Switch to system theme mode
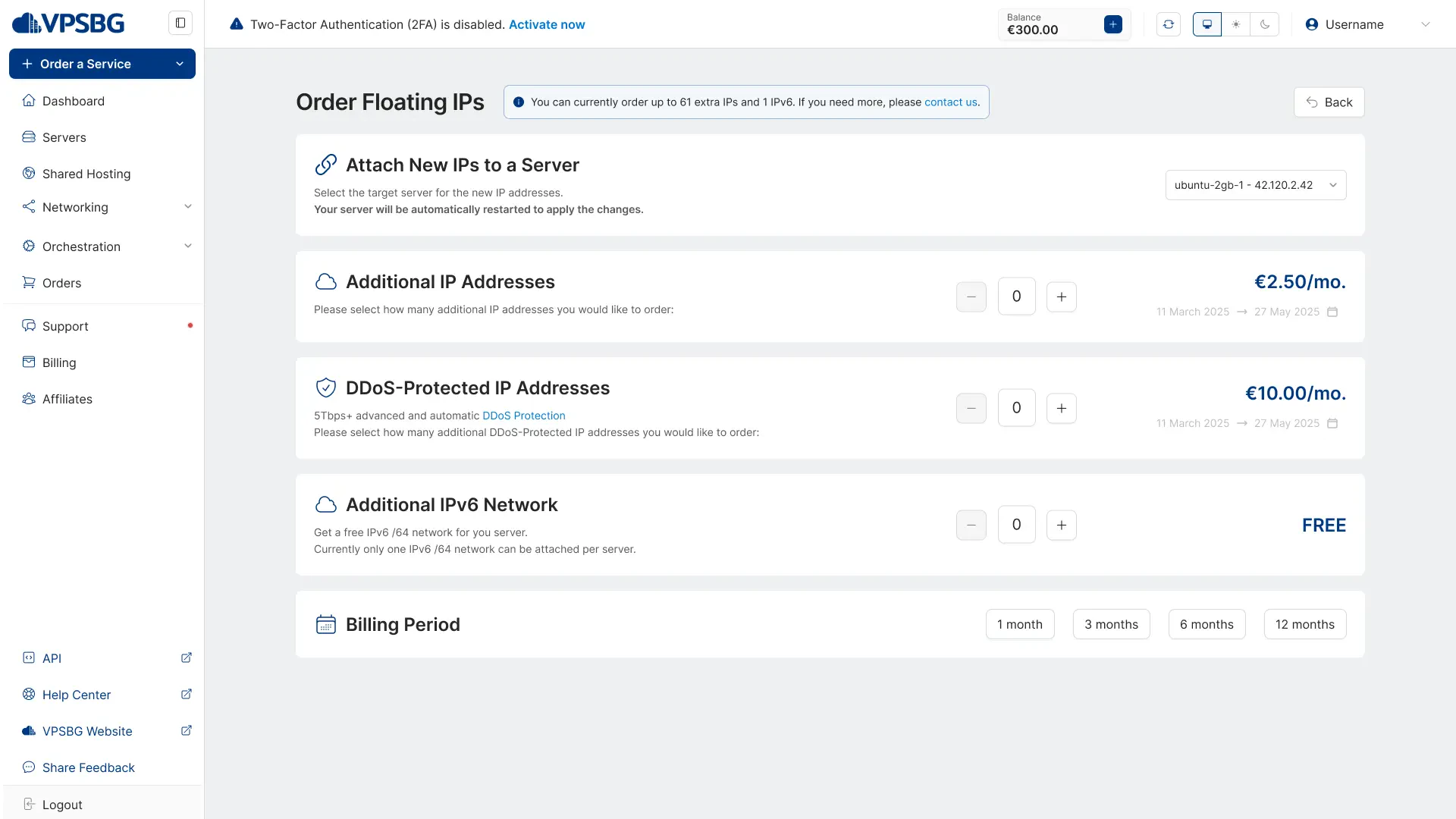Image resolution: width=1456 pixels, height=819 pixels. coord(1207,24)
